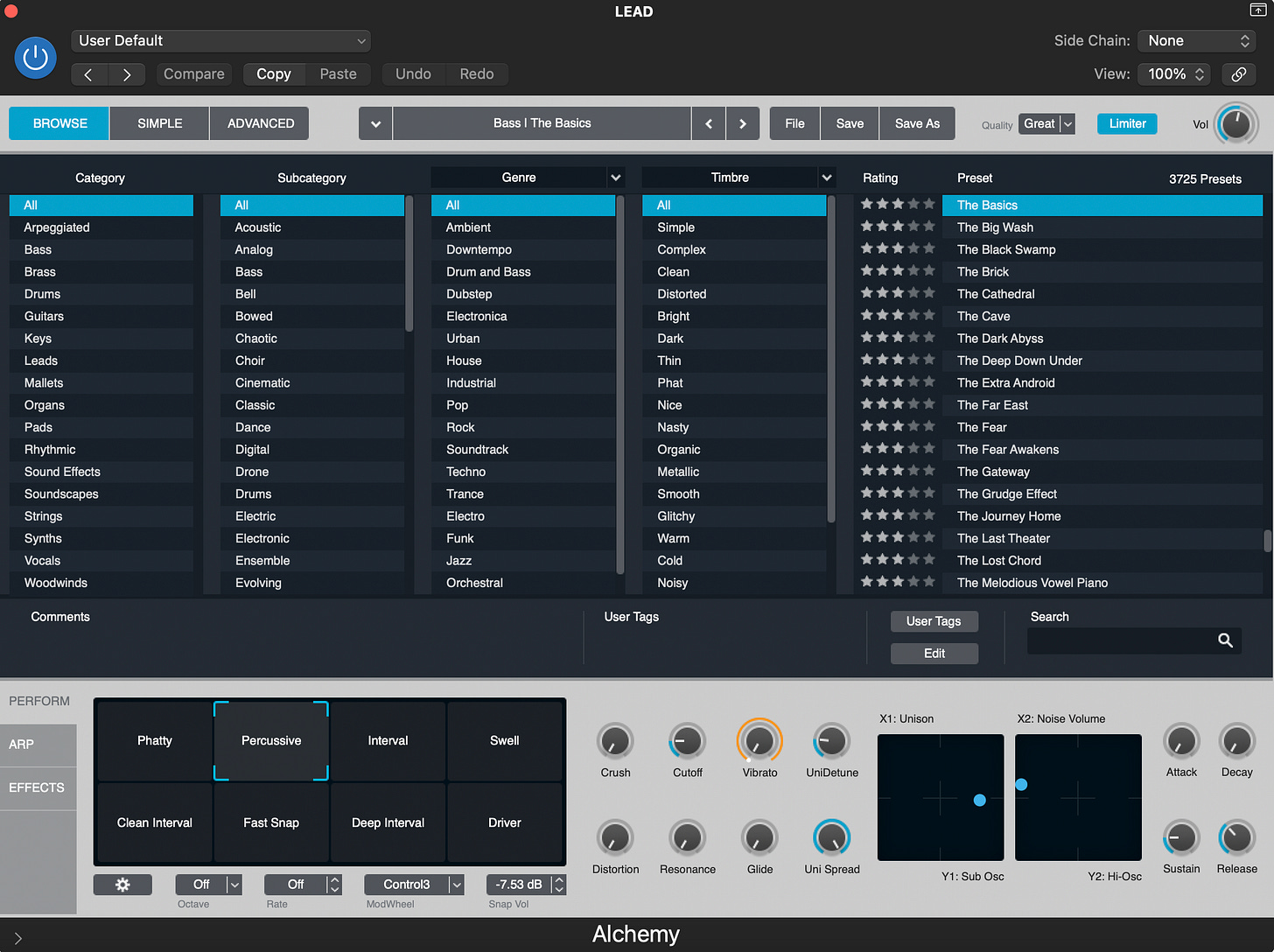This screenshot has width=1274, height=952.
Task: Click the Decay knob
Action: point(1237,741)
